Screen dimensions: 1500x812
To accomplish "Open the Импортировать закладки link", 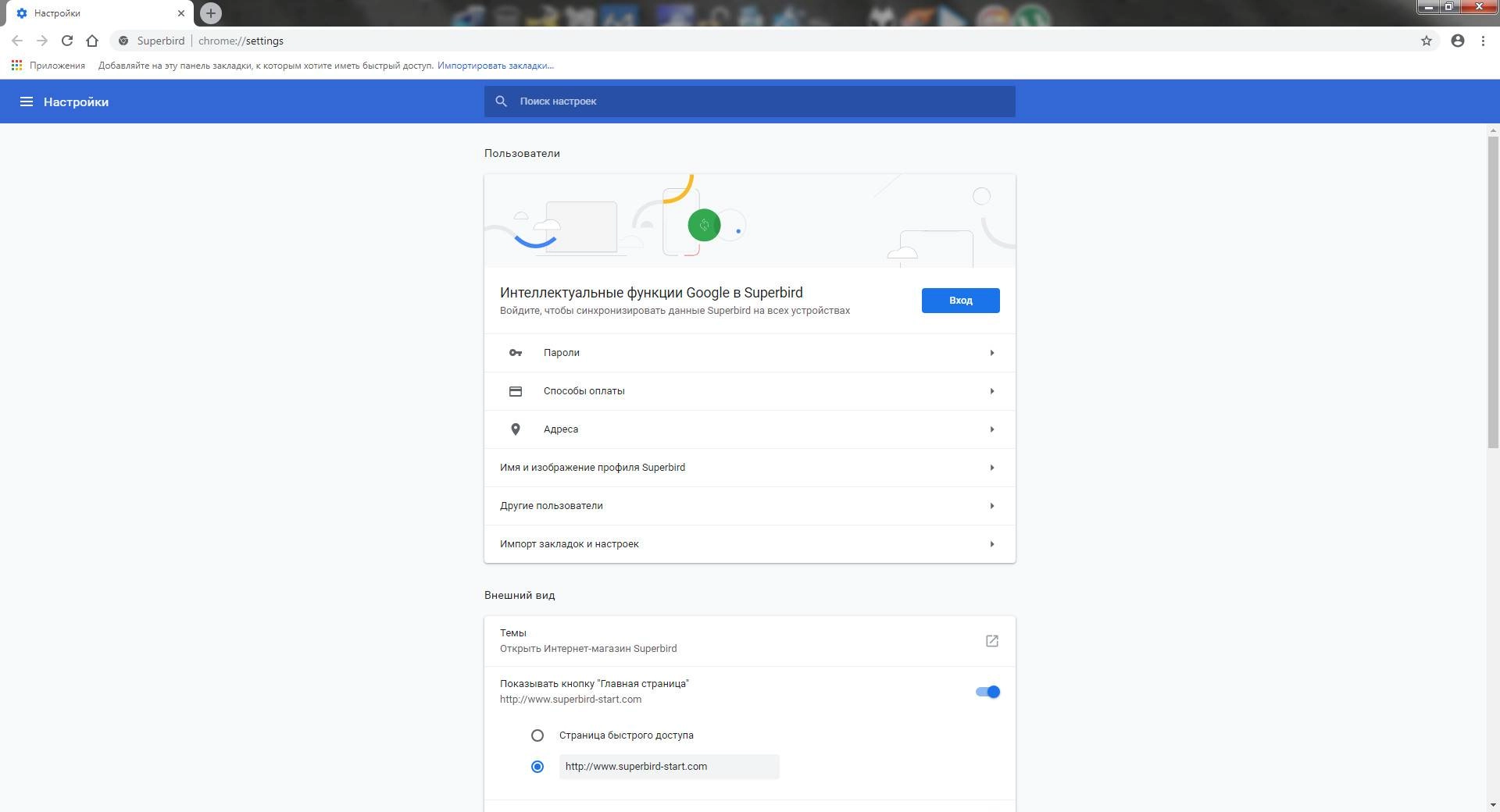I will pos(495,66).
